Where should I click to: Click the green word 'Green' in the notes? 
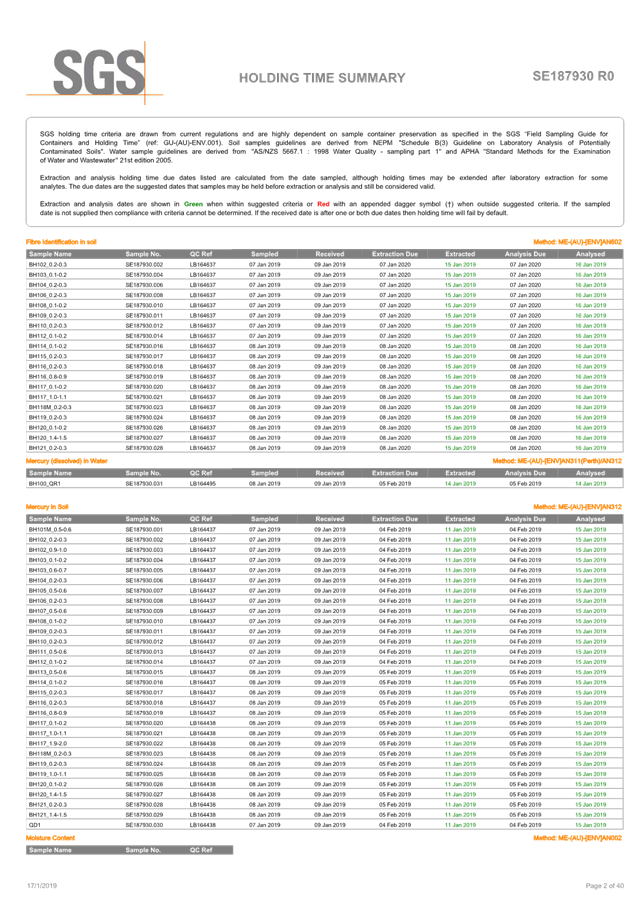(193, 204)
